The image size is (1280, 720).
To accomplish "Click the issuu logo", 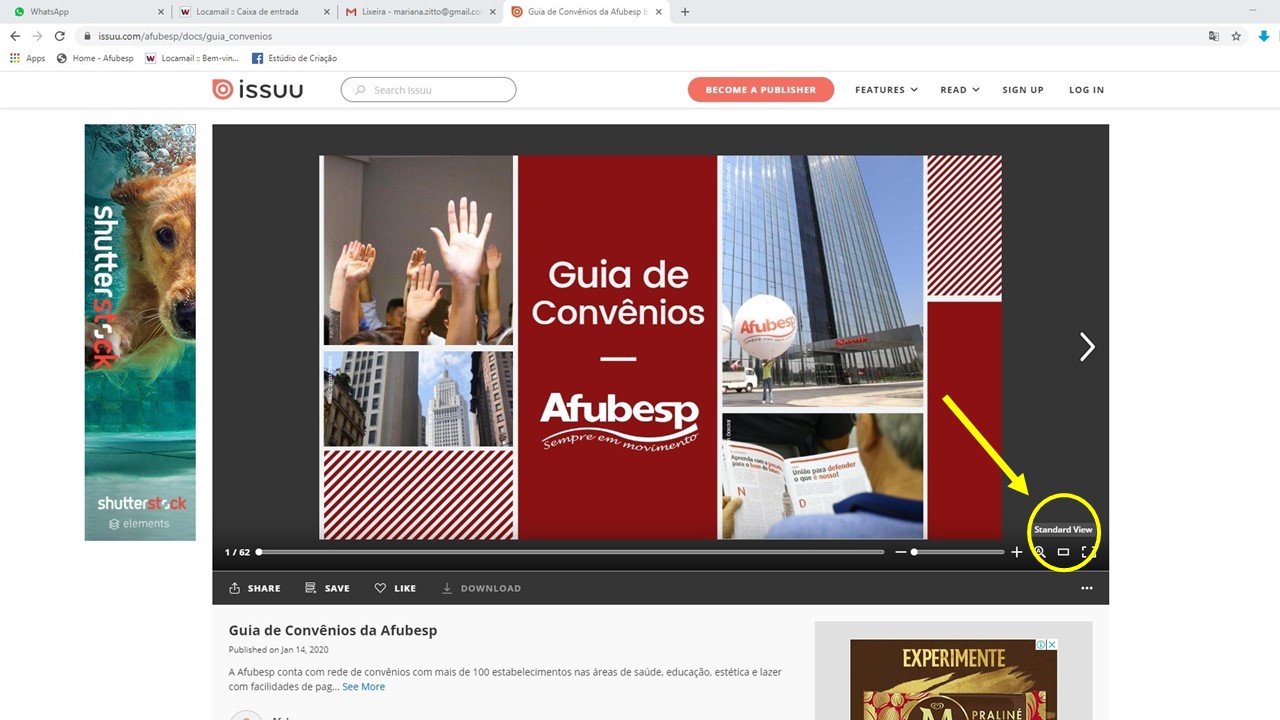I will [x=258, y=90].
